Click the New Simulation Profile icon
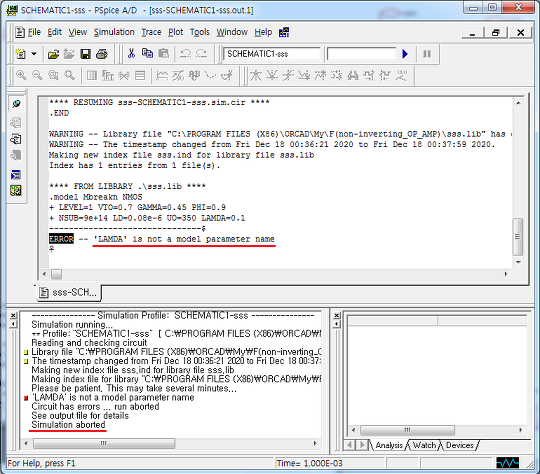 pyautogui.click(x=21, y=54)
